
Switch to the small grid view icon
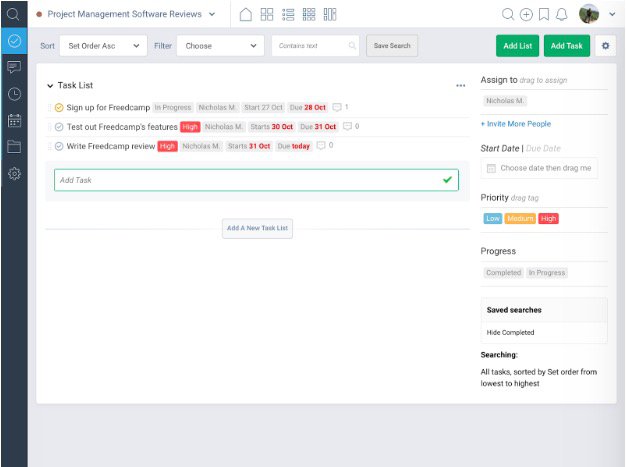tap(309, 14)
